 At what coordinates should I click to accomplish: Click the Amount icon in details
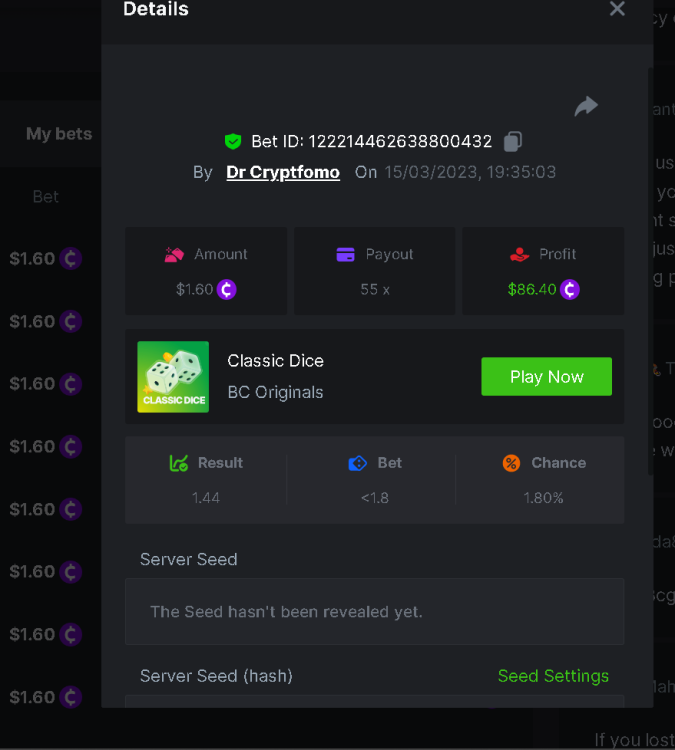tap(174, 254)
